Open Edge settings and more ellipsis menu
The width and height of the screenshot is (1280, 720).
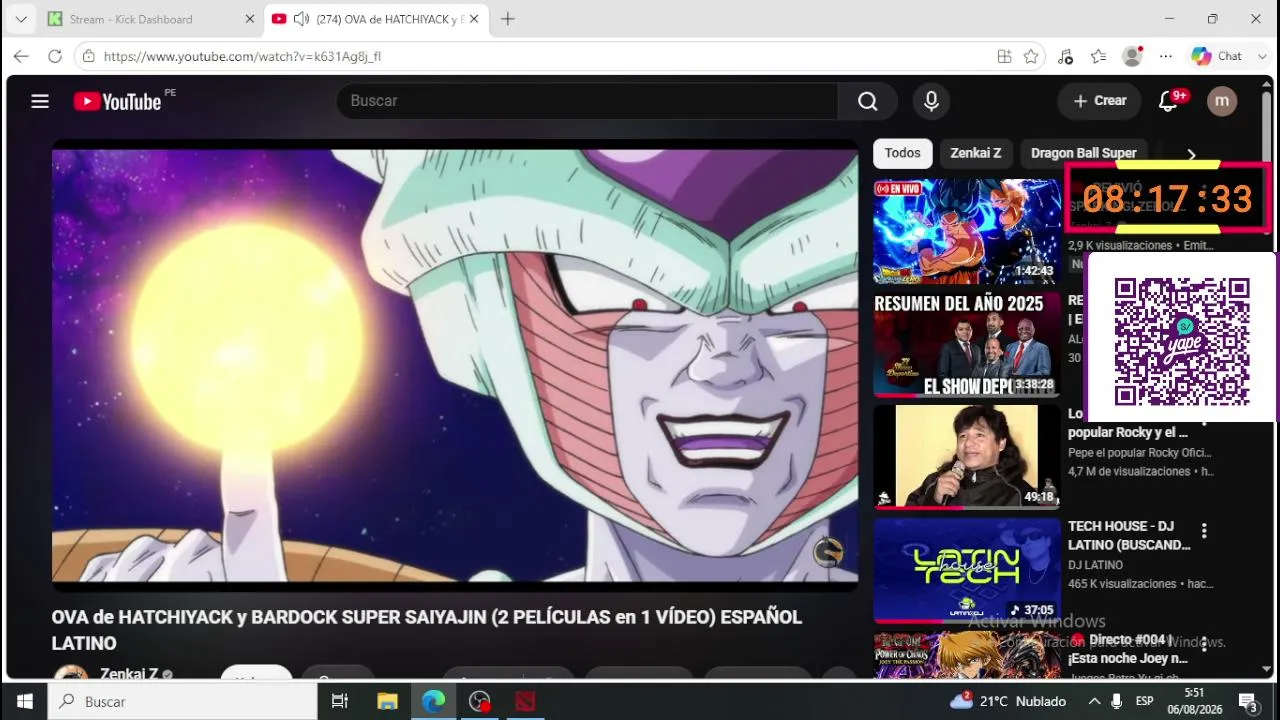[1166, 56]
